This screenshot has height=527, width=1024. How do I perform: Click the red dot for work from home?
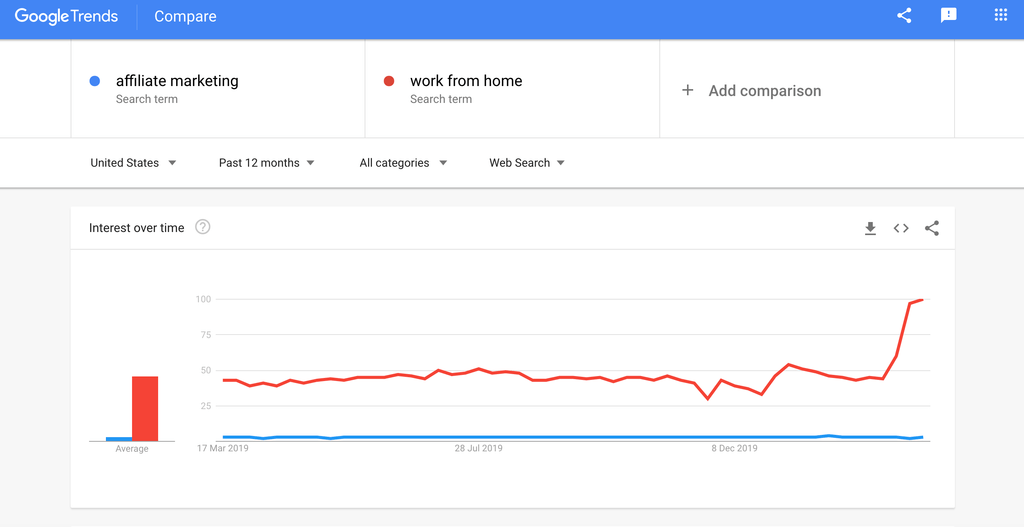[389, 81]
